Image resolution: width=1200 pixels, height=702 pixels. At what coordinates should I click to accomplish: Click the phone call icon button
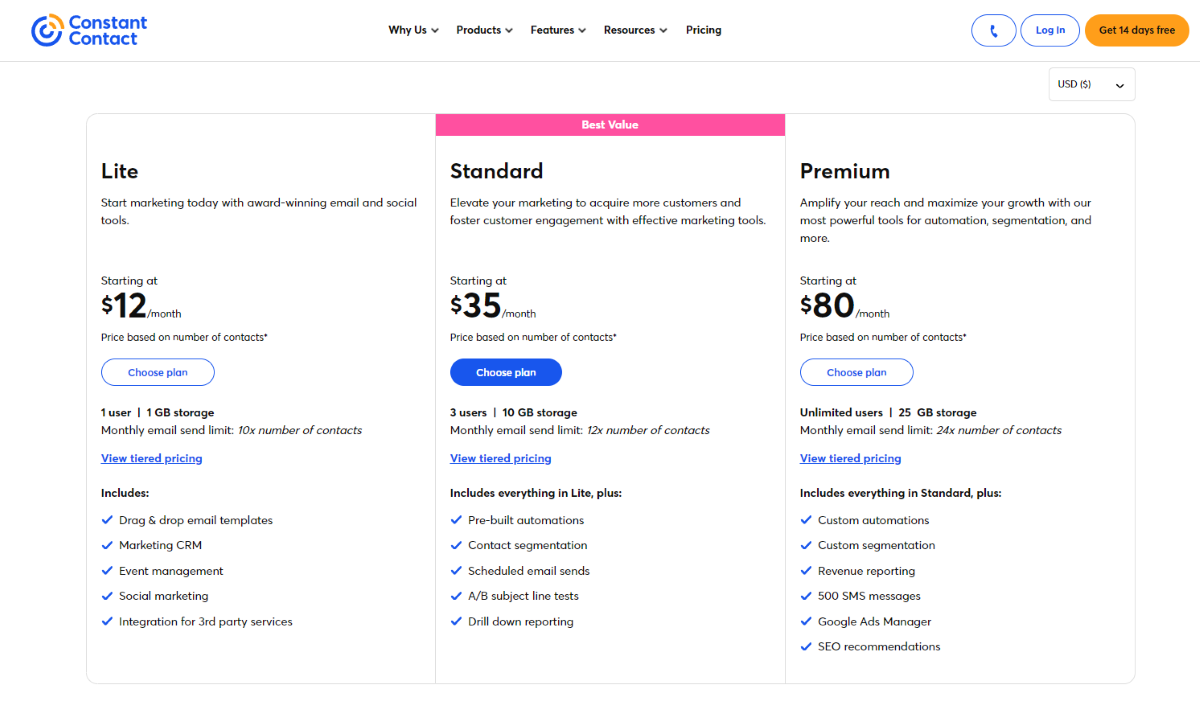tap(993, 30)
